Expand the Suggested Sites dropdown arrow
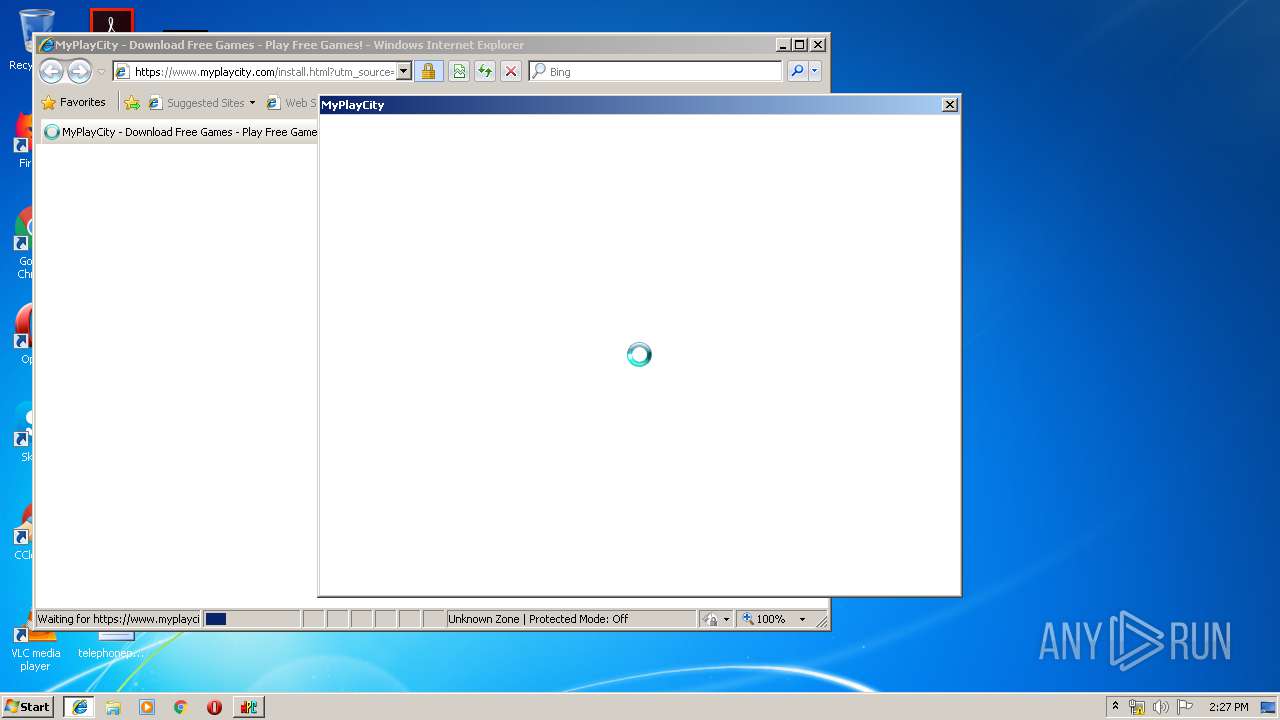Viewport: 1280px width, 720px height. [x=252, y=102]
